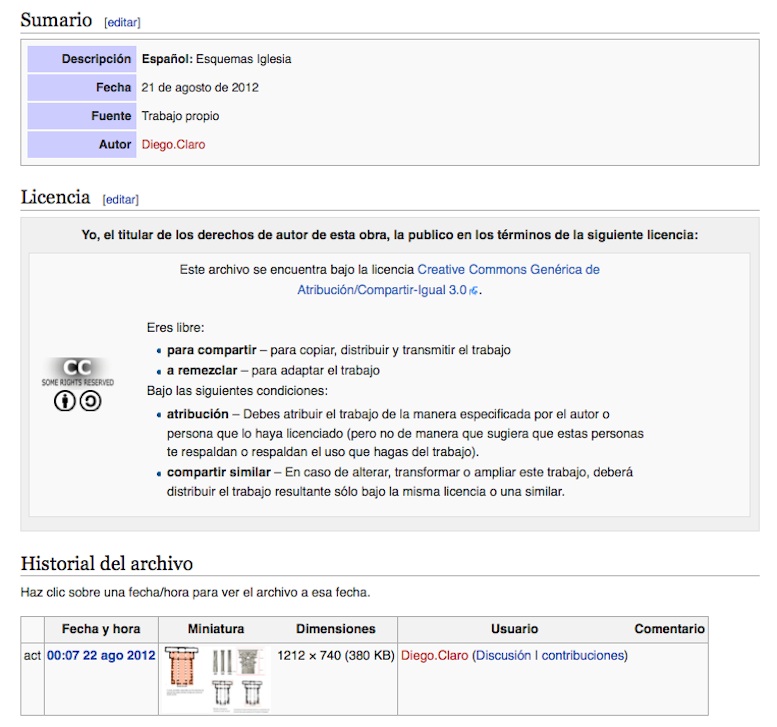
Task: Open the Creative Commons Genérica license link
Action: [508, 270]
